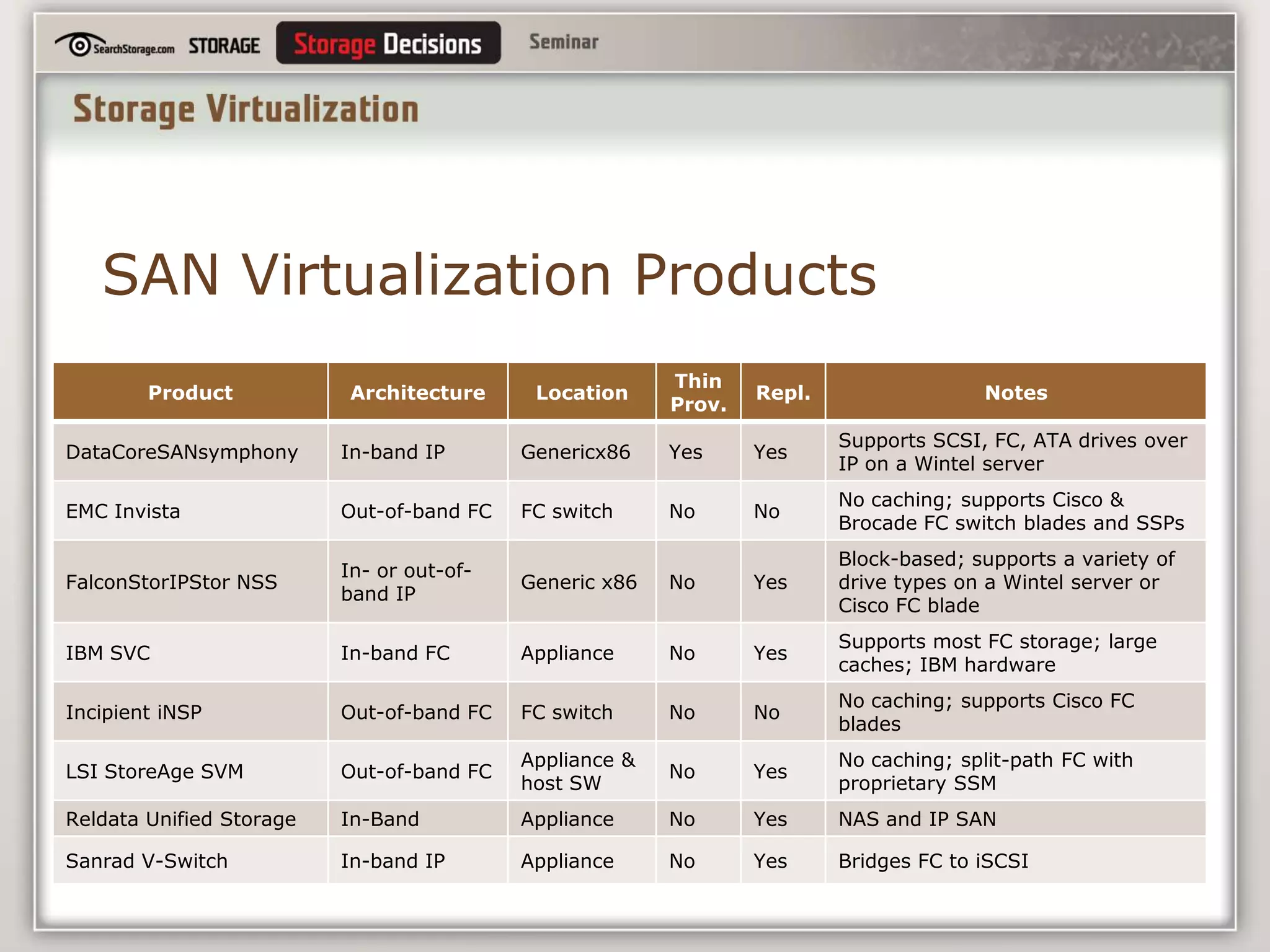Click the Cisco & Brocade FC switch note
The width and height of the screenshot is (1270, 952).
(1016, 511)
